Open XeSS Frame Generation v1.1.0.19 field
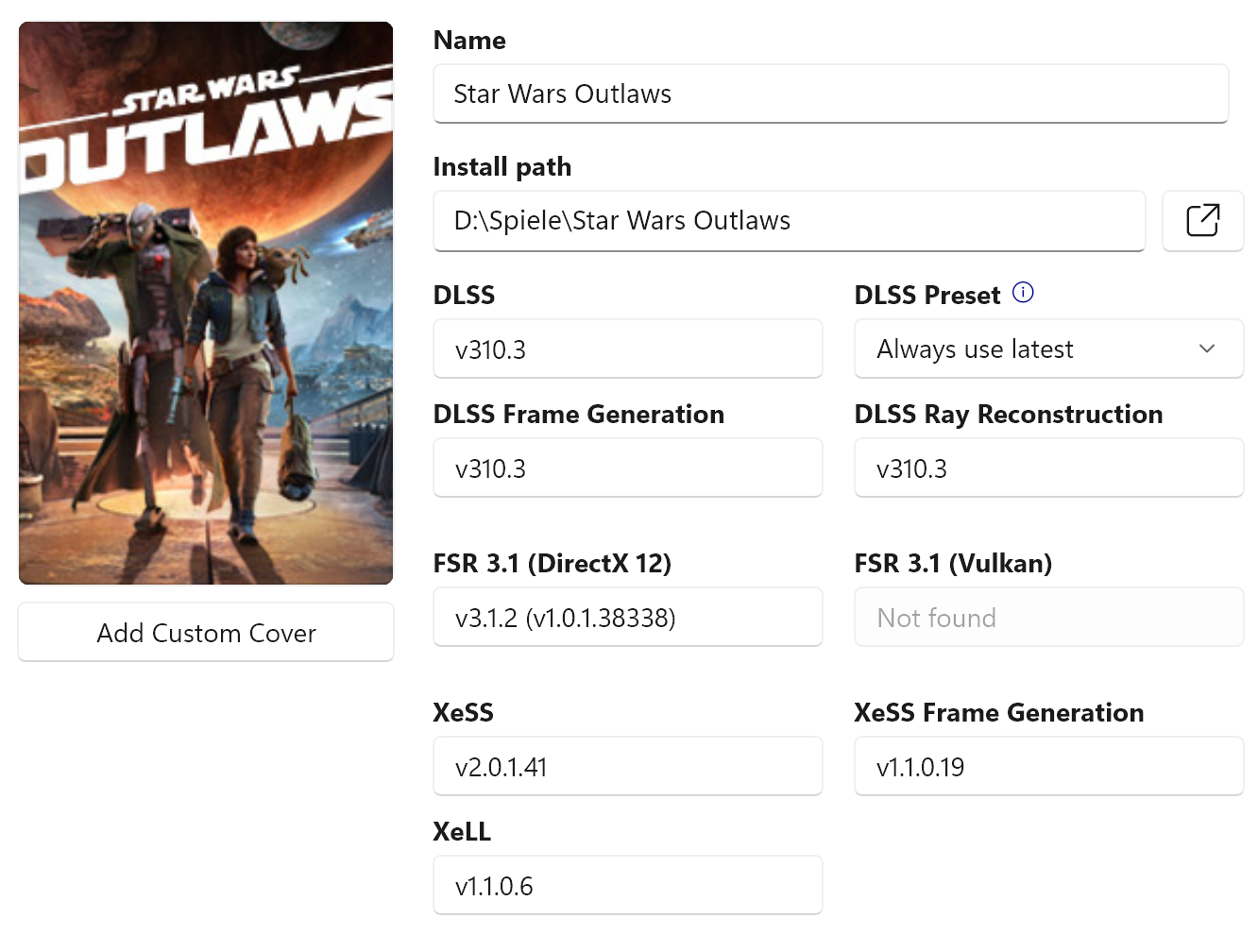1258x952 pixels. point(1048,766)
